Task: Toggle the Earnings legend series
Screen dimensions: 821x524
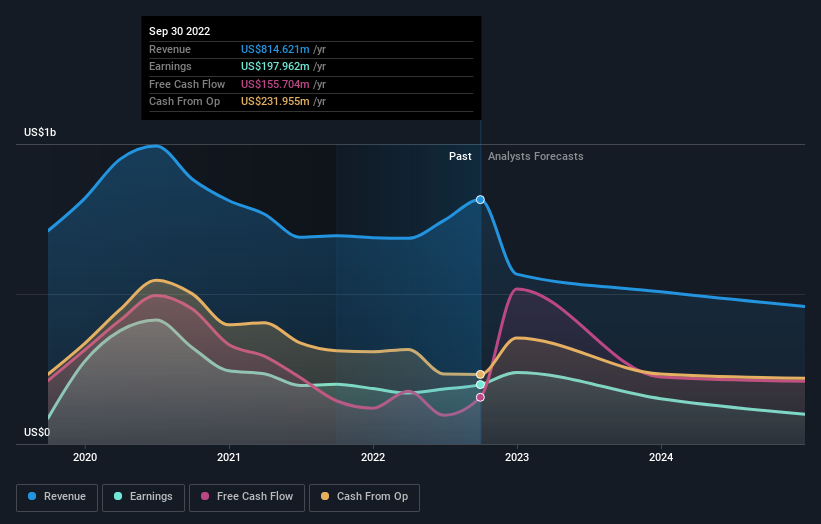Action: click(143, 497)
